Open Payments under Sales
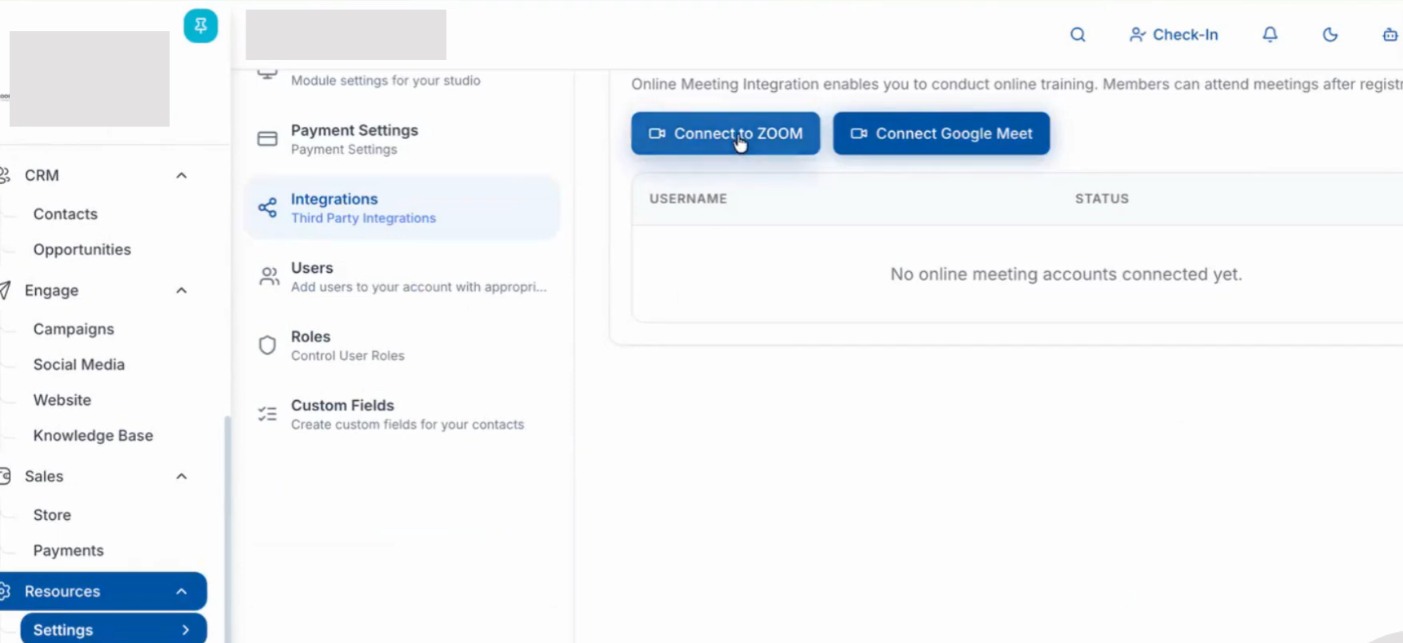The height and width of the screenshot is (643, 1403). pos(68,551)
